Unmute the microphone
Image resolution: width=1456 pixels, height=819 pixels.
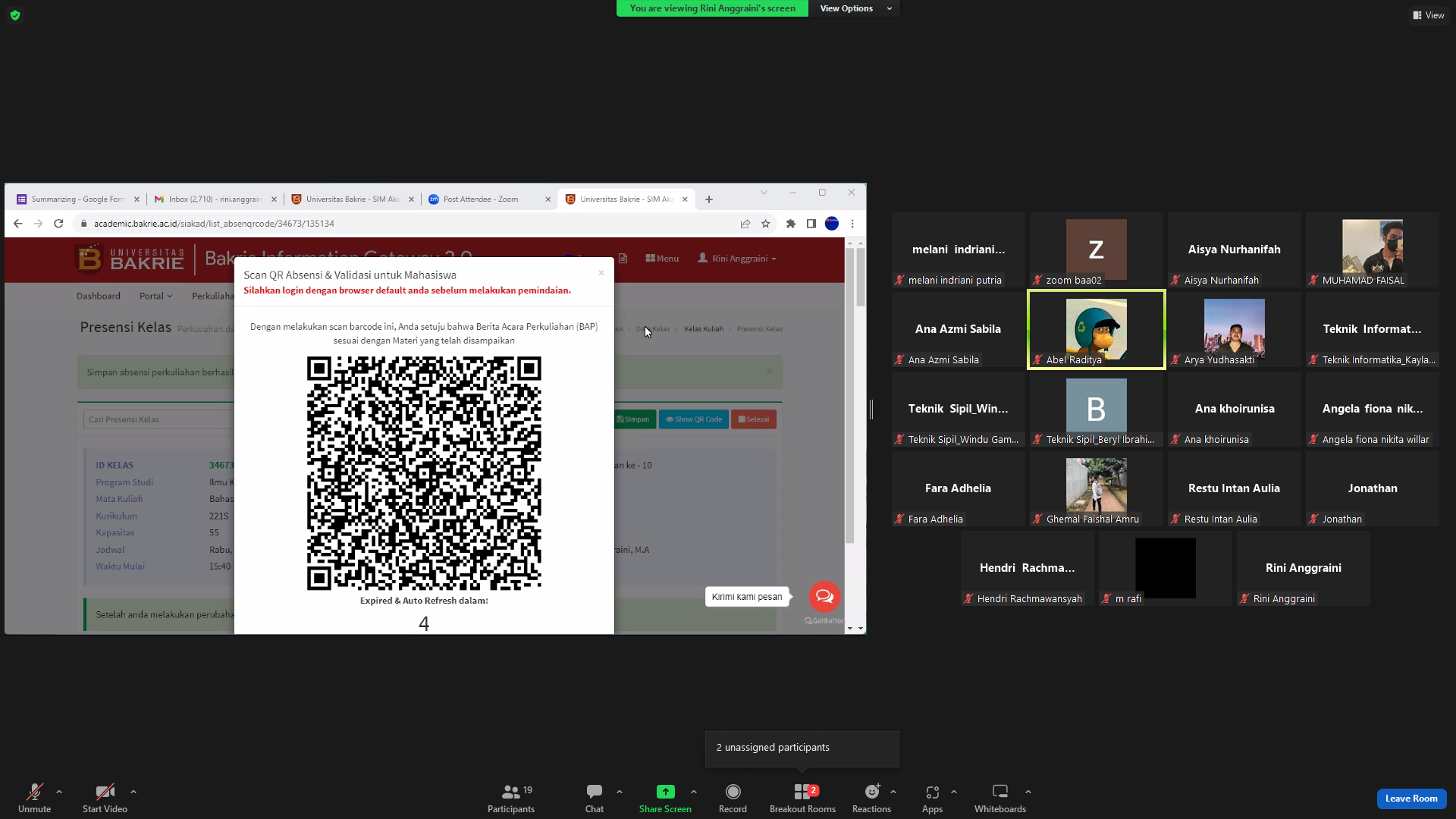[x=34, y=798]
